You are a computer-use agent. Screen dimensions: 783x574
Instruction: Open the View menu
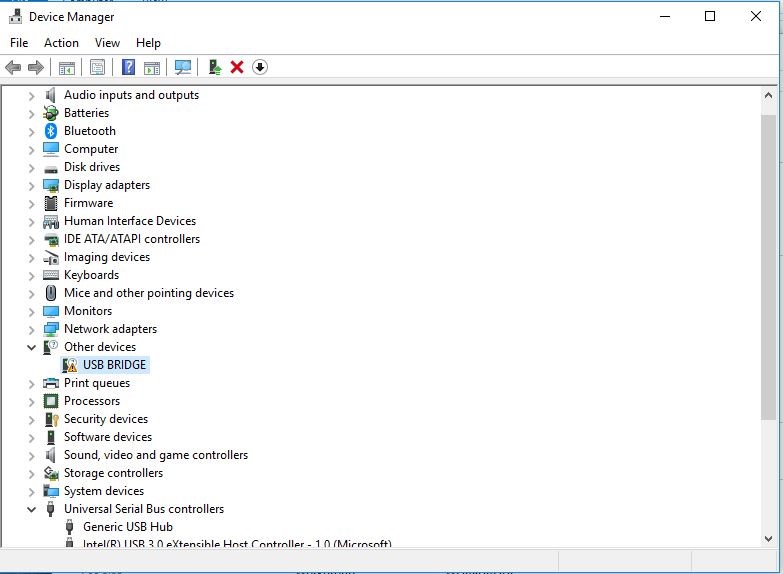click(107, 43)
